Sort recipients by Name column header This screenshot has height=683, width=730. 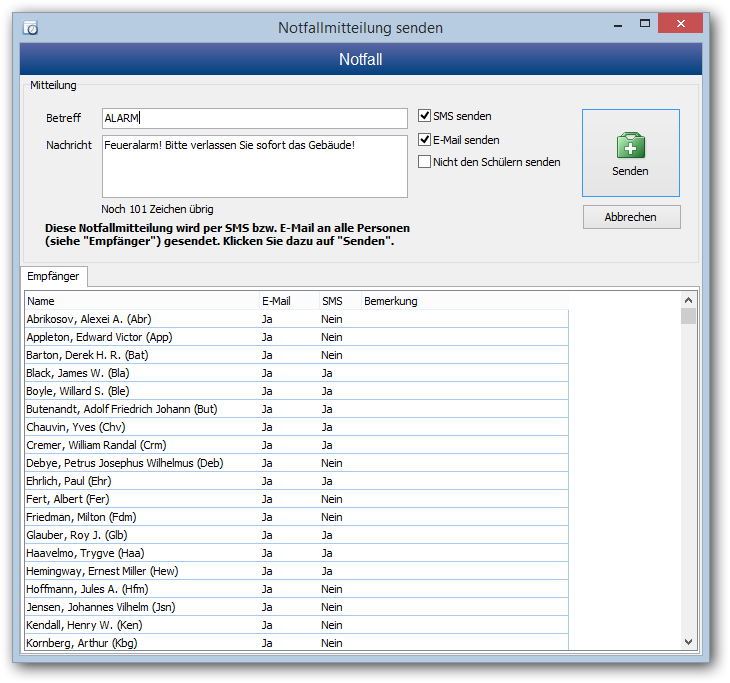tap(140, 301)
